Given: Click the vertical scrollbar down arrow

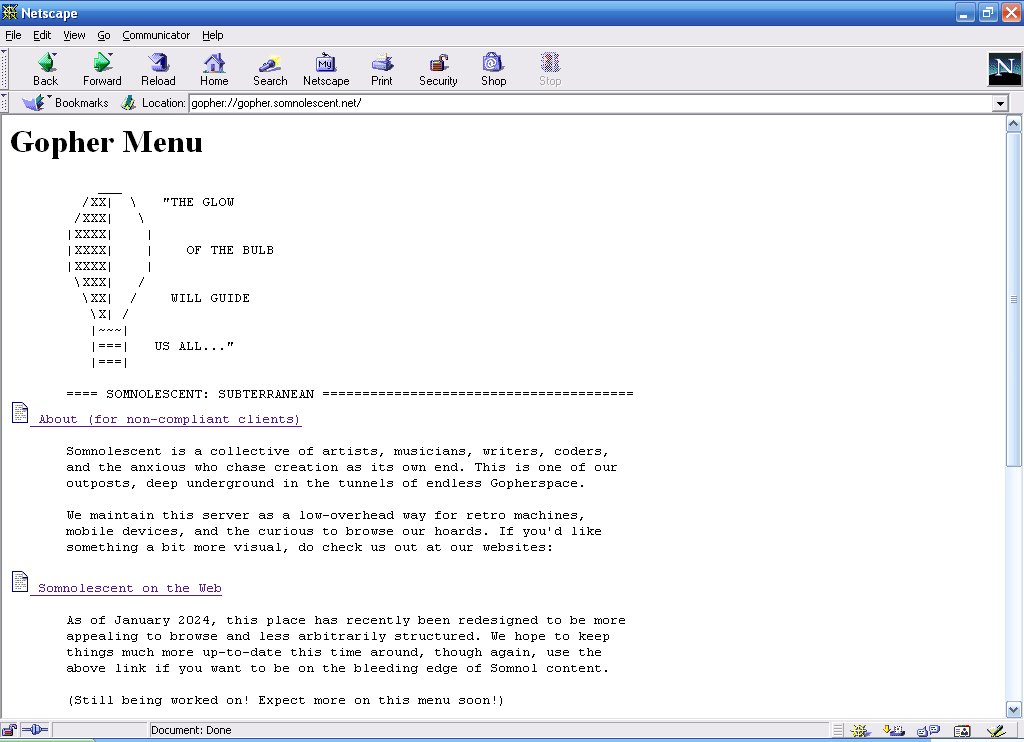Looking at the screenshot, I should tap(1014, 709).
